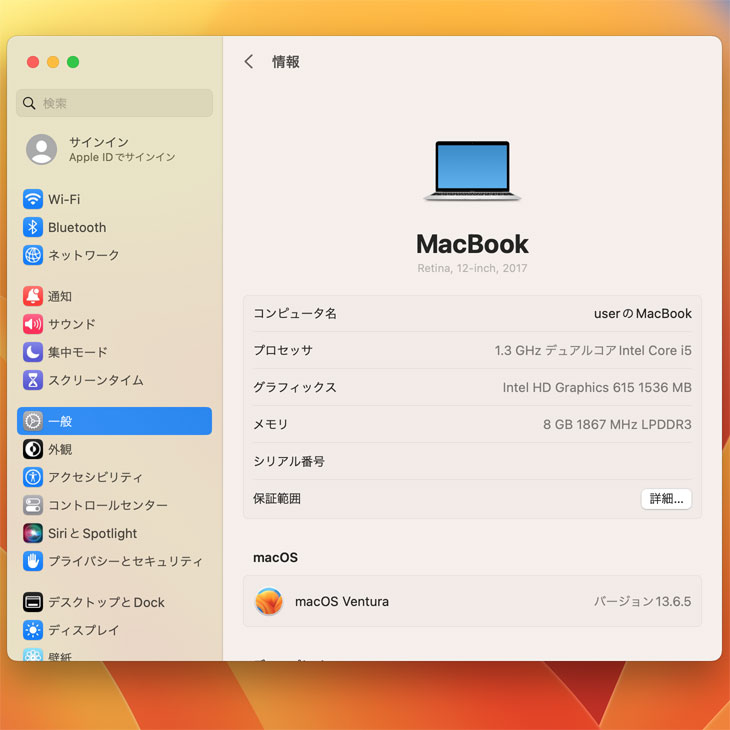Select the アクセシビリティ icon
The width and height of the screenshot is (730, 730).
pos(33,477)
